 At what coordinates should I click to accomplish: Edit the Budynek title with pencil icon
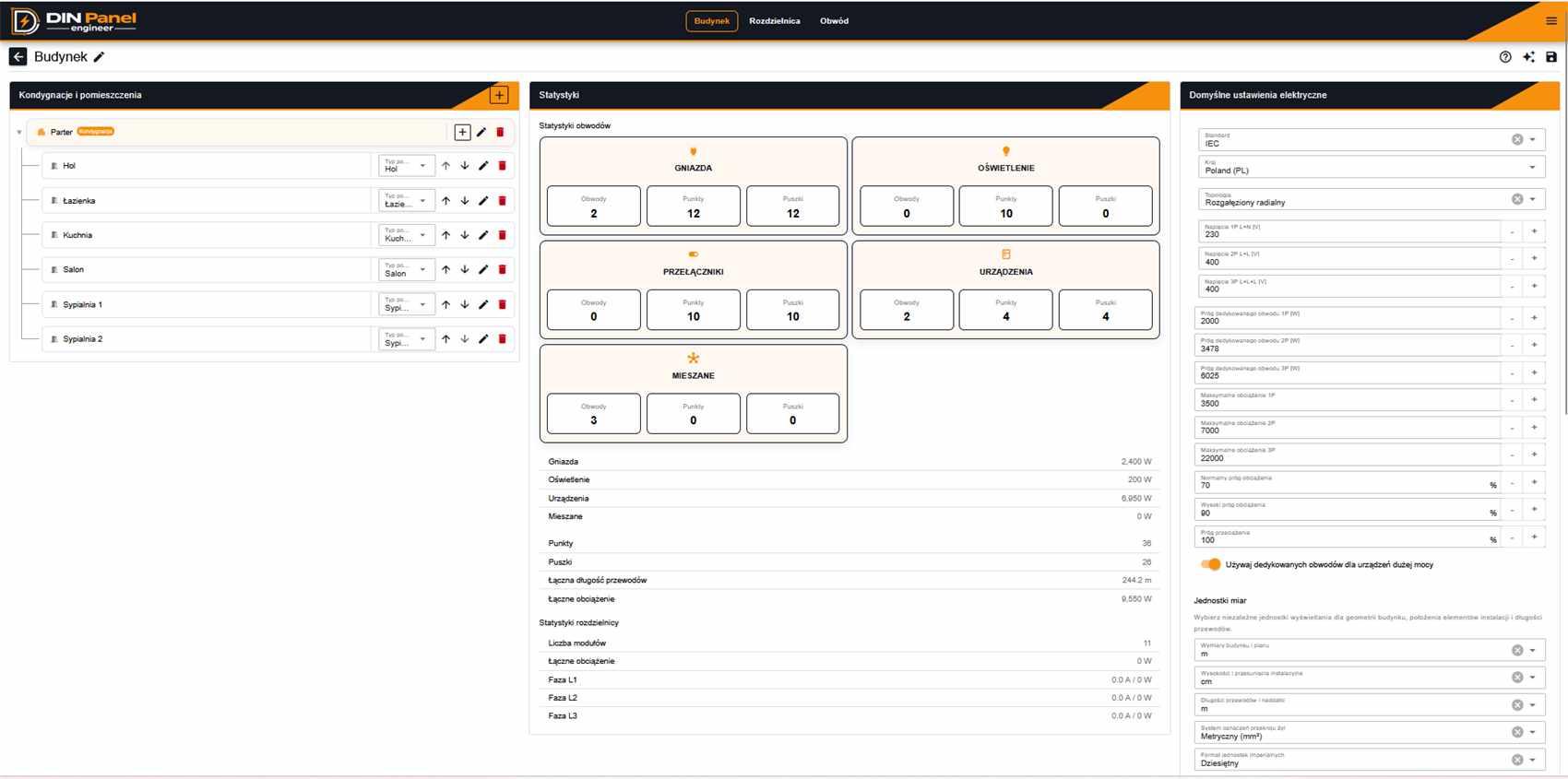click(100, 57)
